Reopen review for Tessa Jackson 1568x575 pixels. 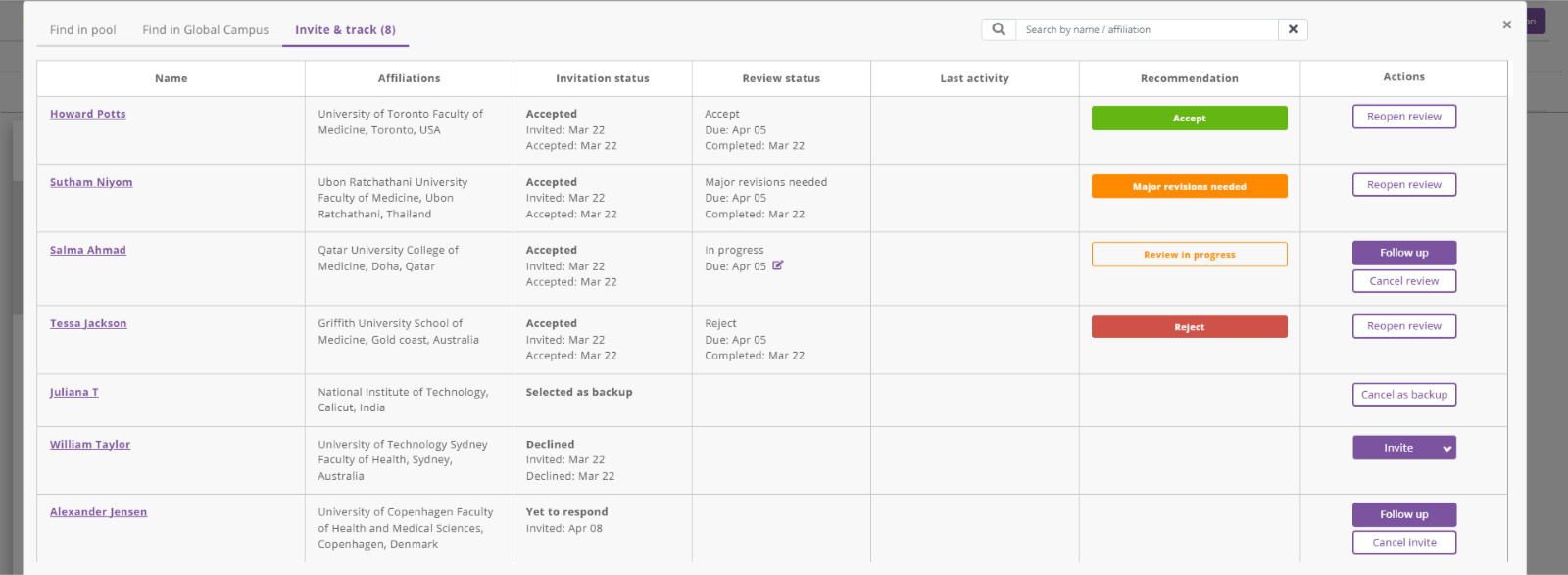coord(1404,326)
